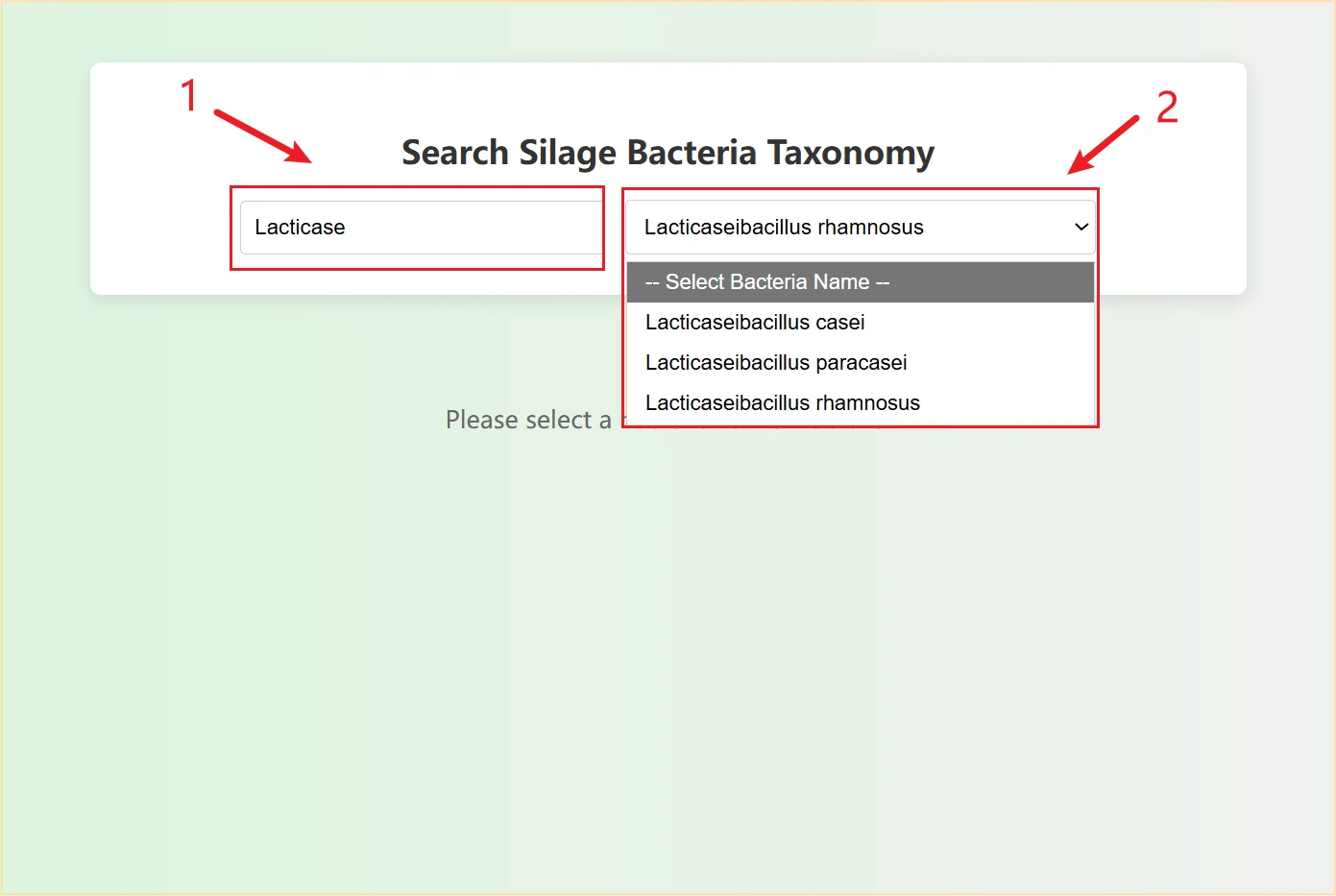Click the dropdown chevron arrow
Image resolution: width=1336 pixels, height=896 pixels.
[1081, 228]
